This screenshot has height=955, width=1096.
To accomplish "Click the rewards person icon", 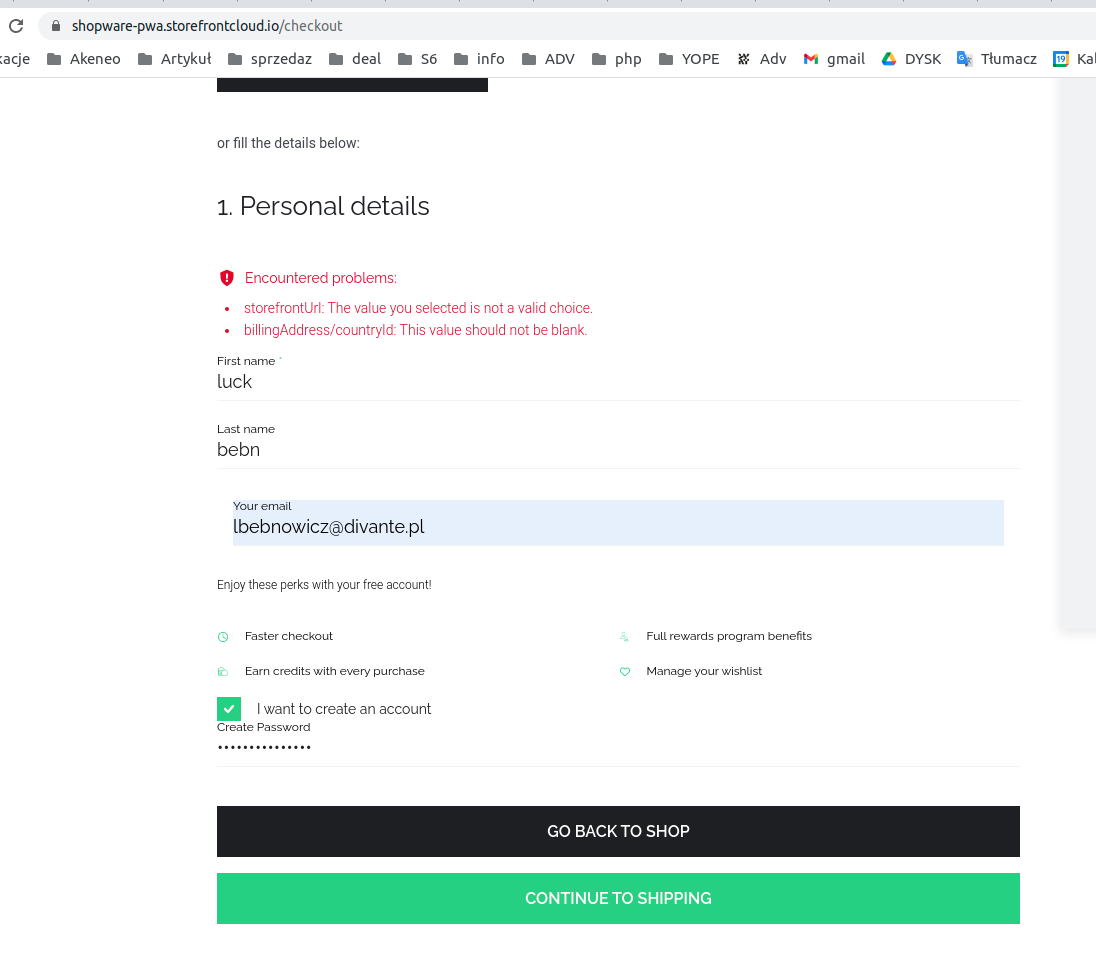I will click(625, 636).
